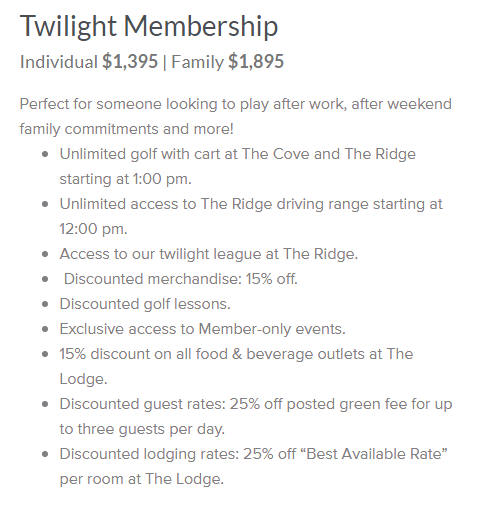Click 'Exclusive access to Member-only events' item

click(203, 329)
